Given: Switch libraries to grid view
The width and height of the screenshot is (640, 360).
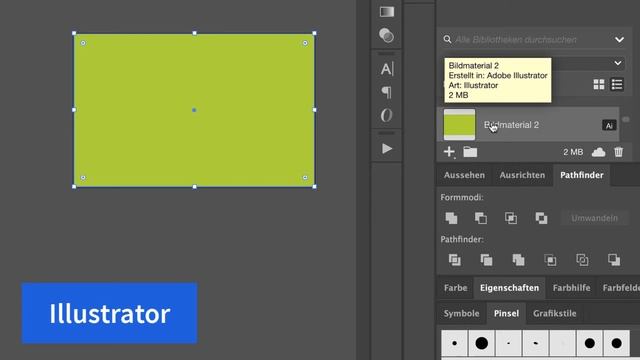Looking at the screenshot, I should [x=599, y=84].
